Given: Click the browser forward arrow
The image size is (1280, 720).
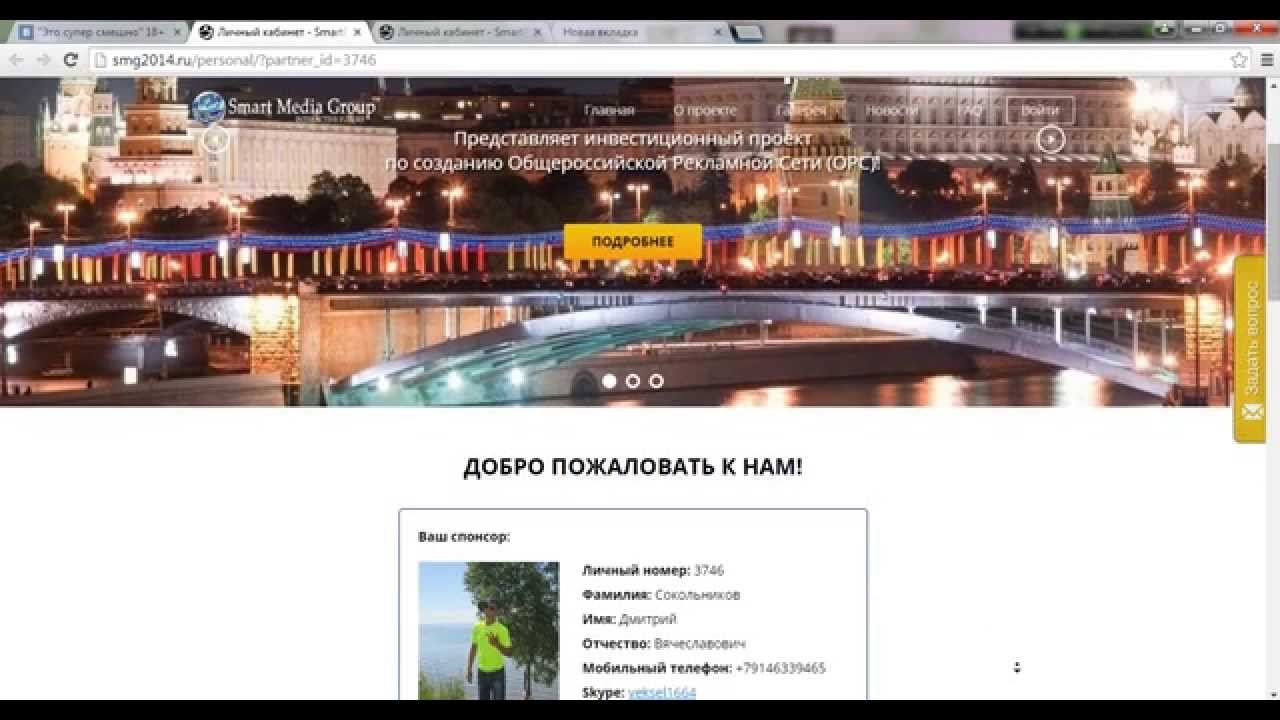Looking at the screenshot, I should tap(43, 60).
